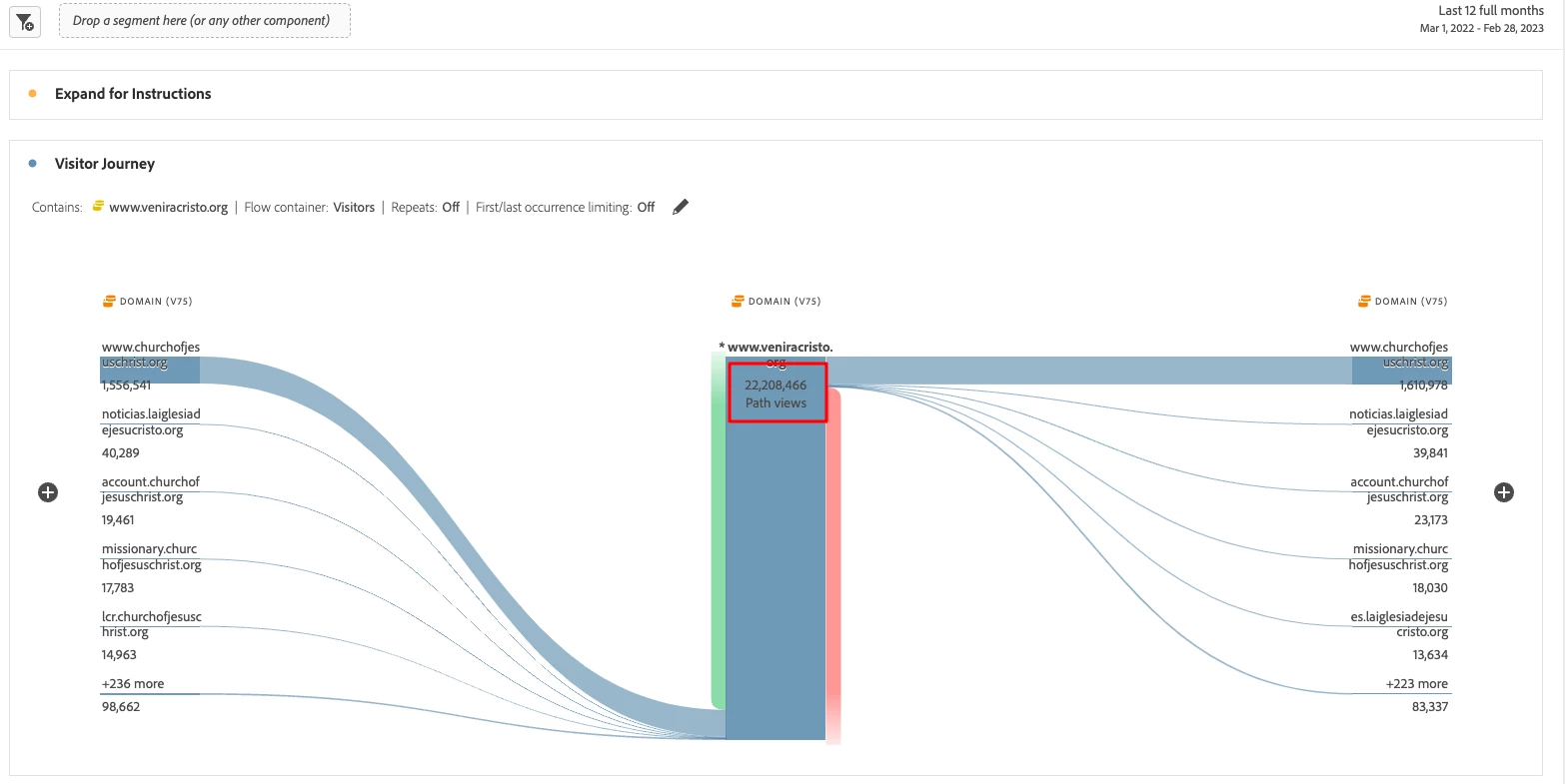Select right node account.churchofjesuschrist.org
Screen dimensions: 1565x784
[1399, 489]
